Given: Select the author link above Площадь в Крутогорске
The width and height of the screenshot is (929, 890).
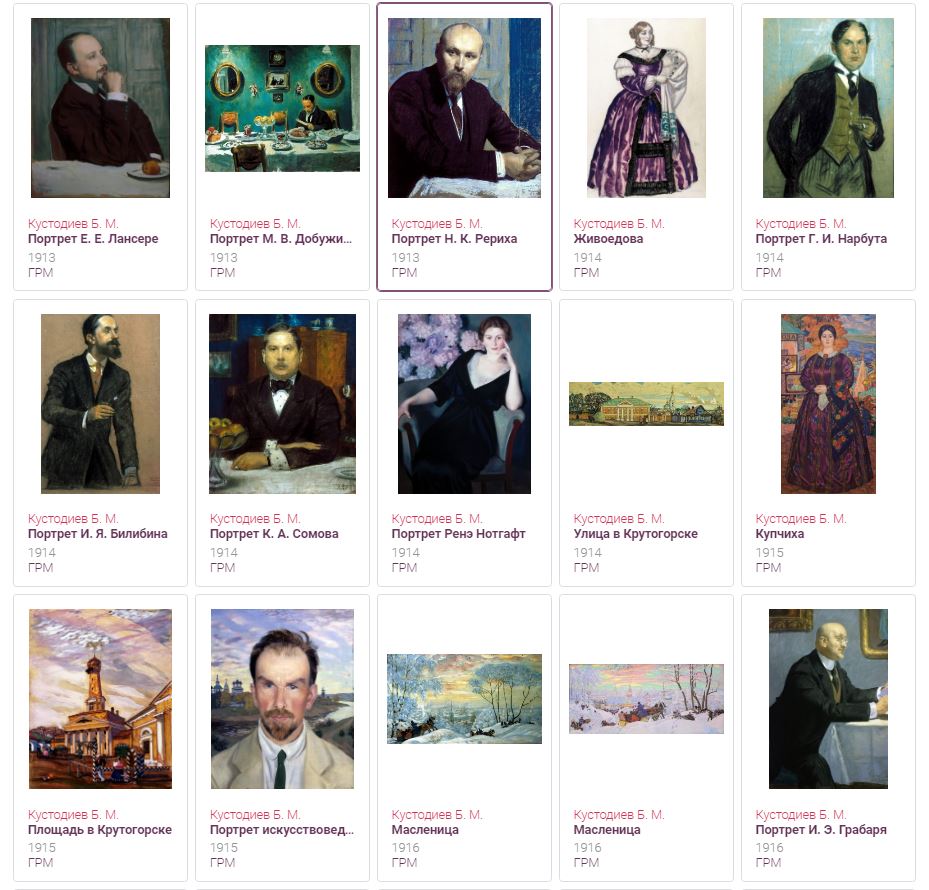Looking at the screenshot, I should (73, 815).
